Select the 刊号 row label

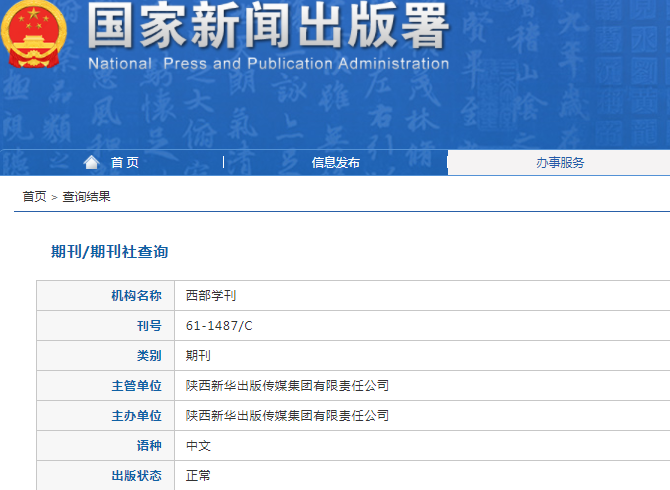[148, 326]
